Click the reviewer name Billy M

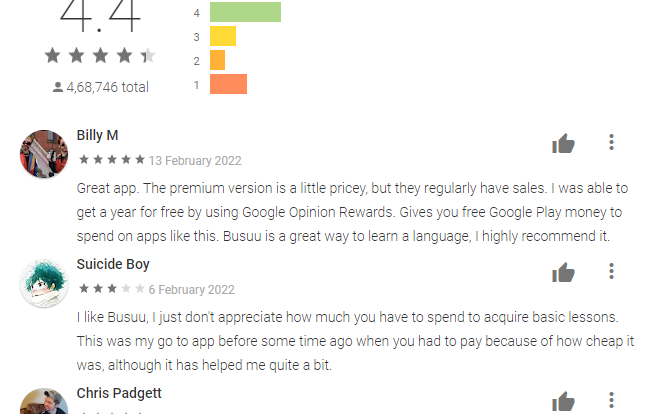(x=97, y=135)
